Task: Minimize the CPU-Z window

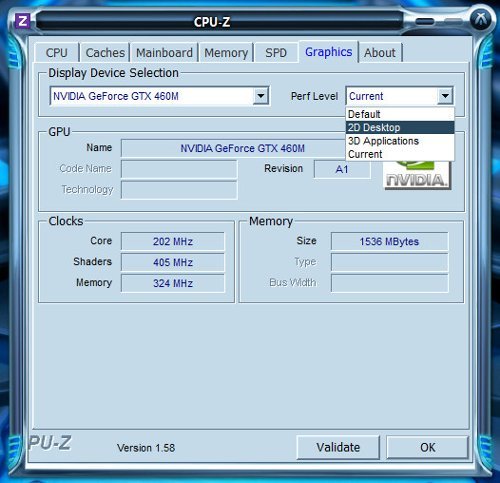Action: click(x=425, y=22)
